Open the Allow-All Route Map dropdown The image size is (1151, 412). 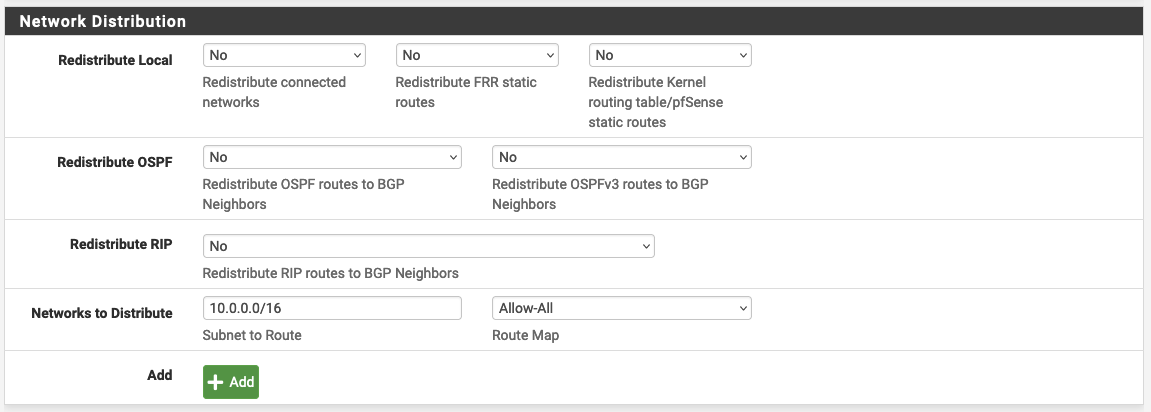[x=621, y=309]
